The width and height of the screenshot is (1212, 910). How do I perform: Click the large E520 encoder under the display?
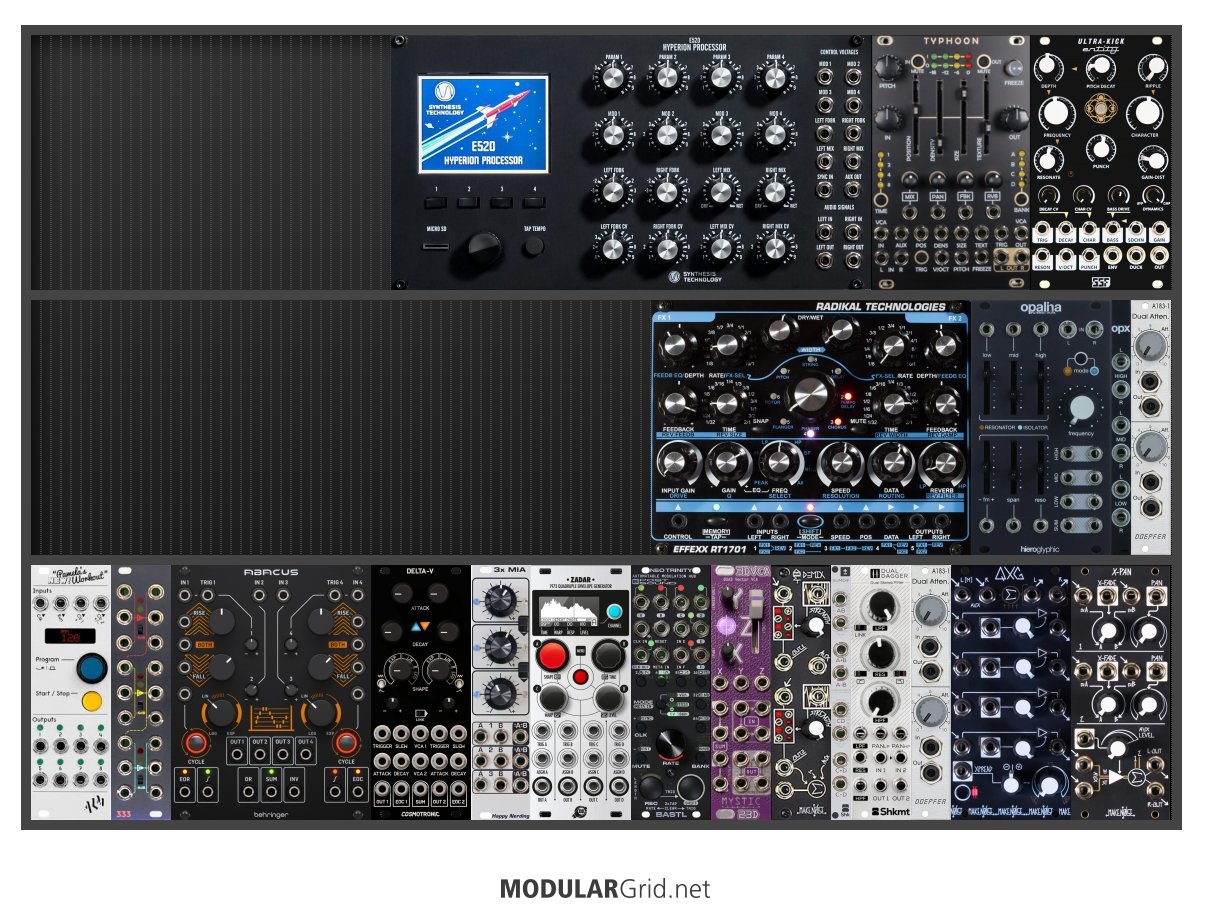484,247
